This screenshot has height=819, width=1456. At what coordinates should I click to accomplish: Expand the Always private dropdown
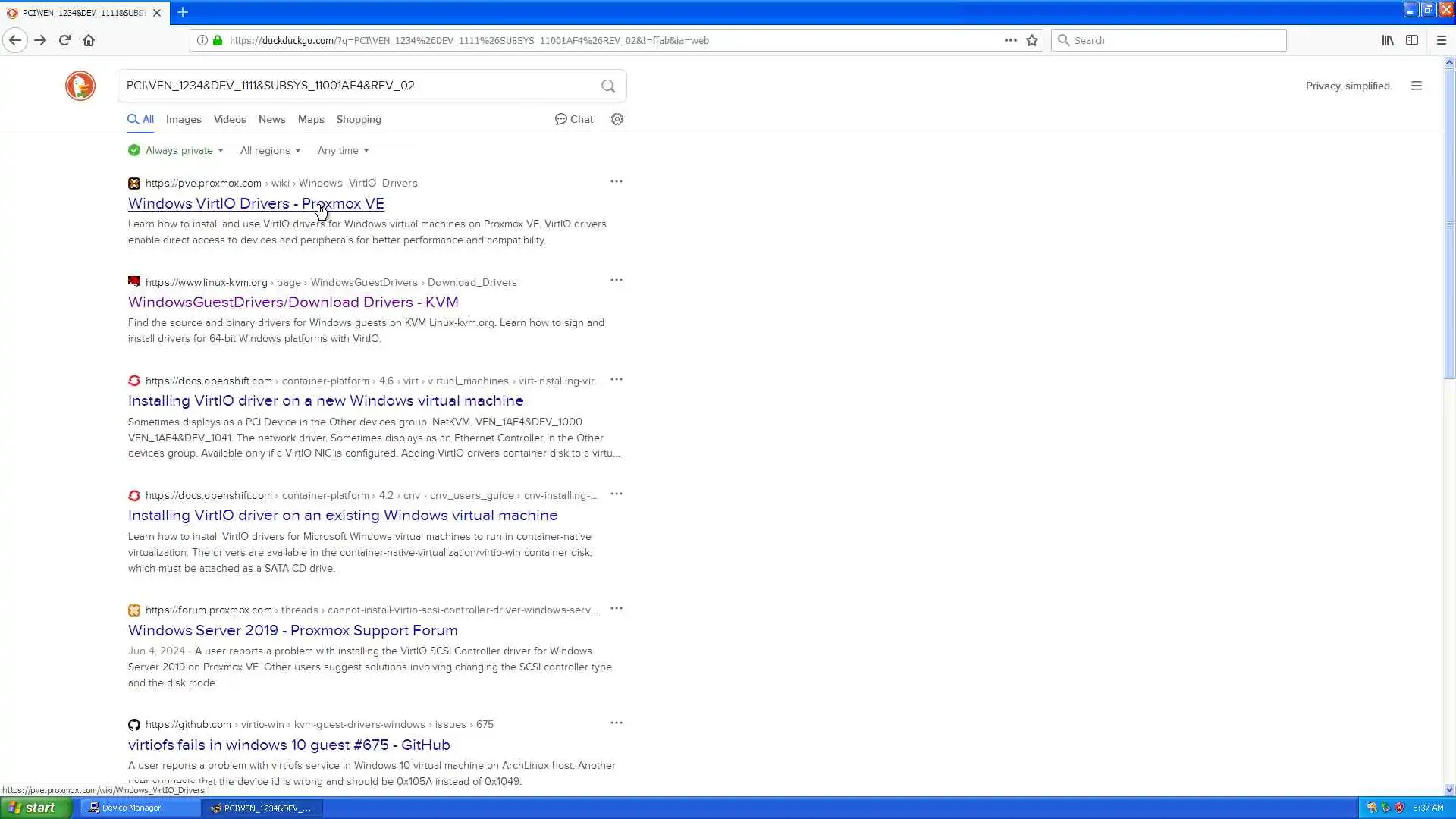[177, 150]
